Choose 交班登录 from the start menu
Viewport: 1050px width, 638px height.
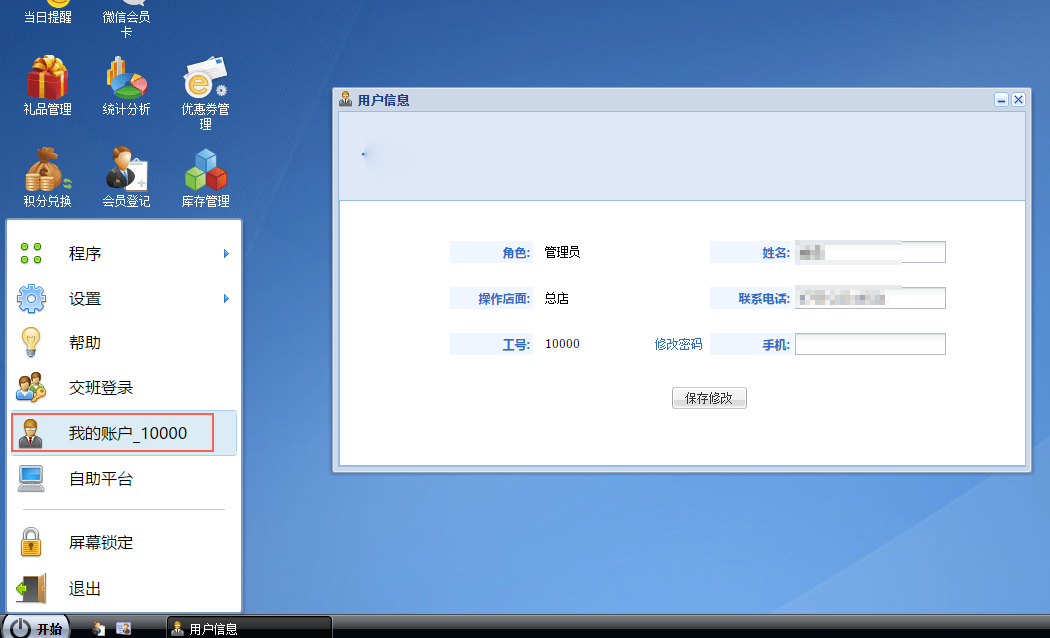click(100, 387)
